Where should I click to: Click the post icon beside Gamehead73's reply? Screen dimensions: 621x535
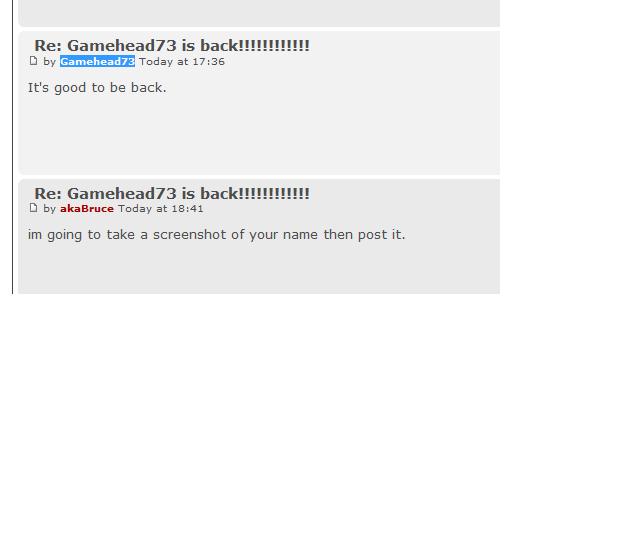[33, 61]
